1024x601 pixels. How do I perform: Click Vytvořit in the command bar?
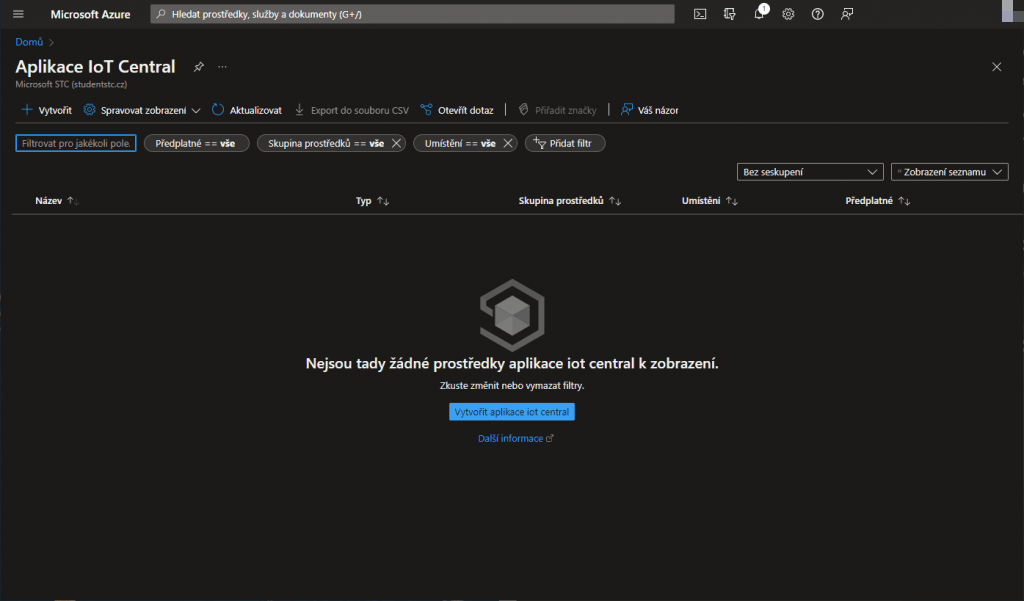click(x=46, y=110)
